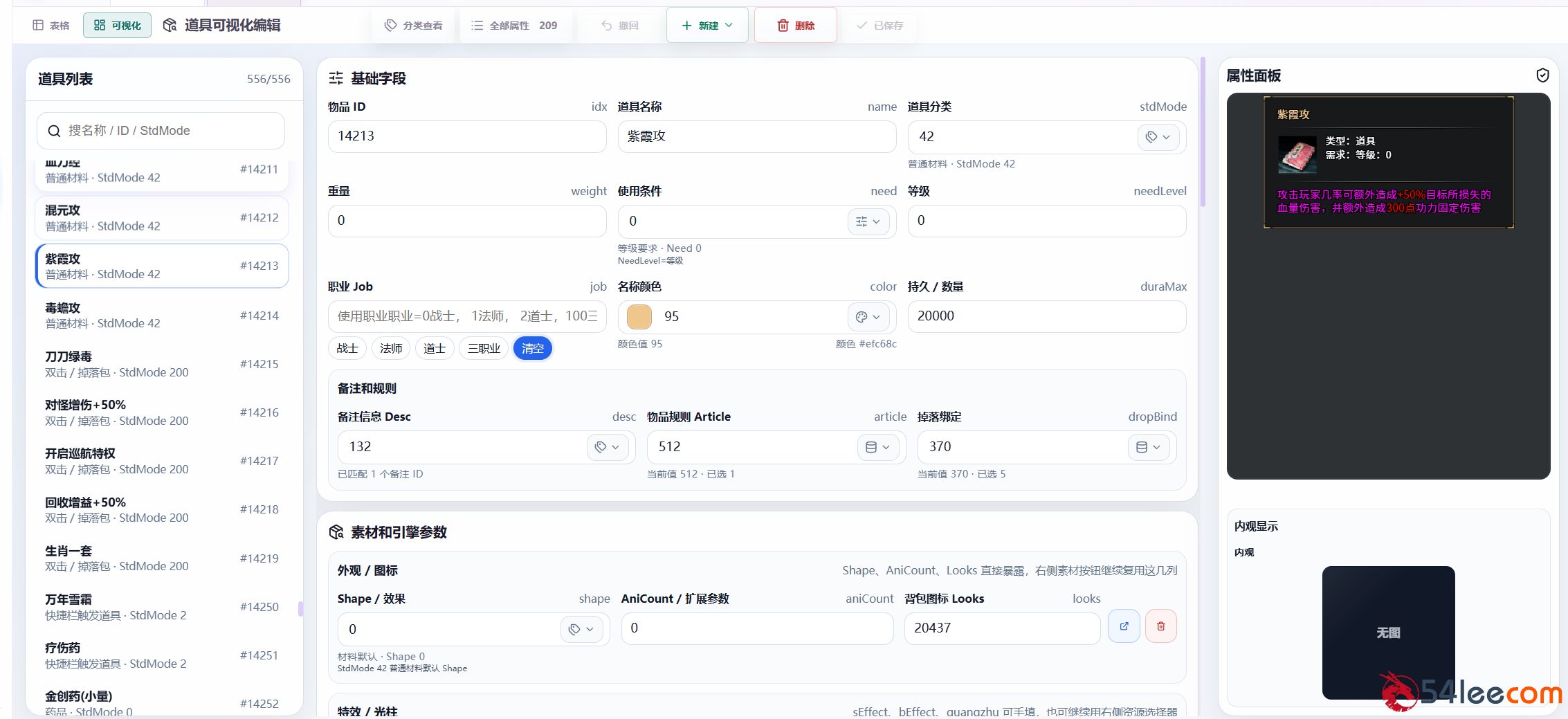Screen dimensions: 1568x719
Task: Select list item 刀刀绿毒 #14215
Action: point(162,364)
